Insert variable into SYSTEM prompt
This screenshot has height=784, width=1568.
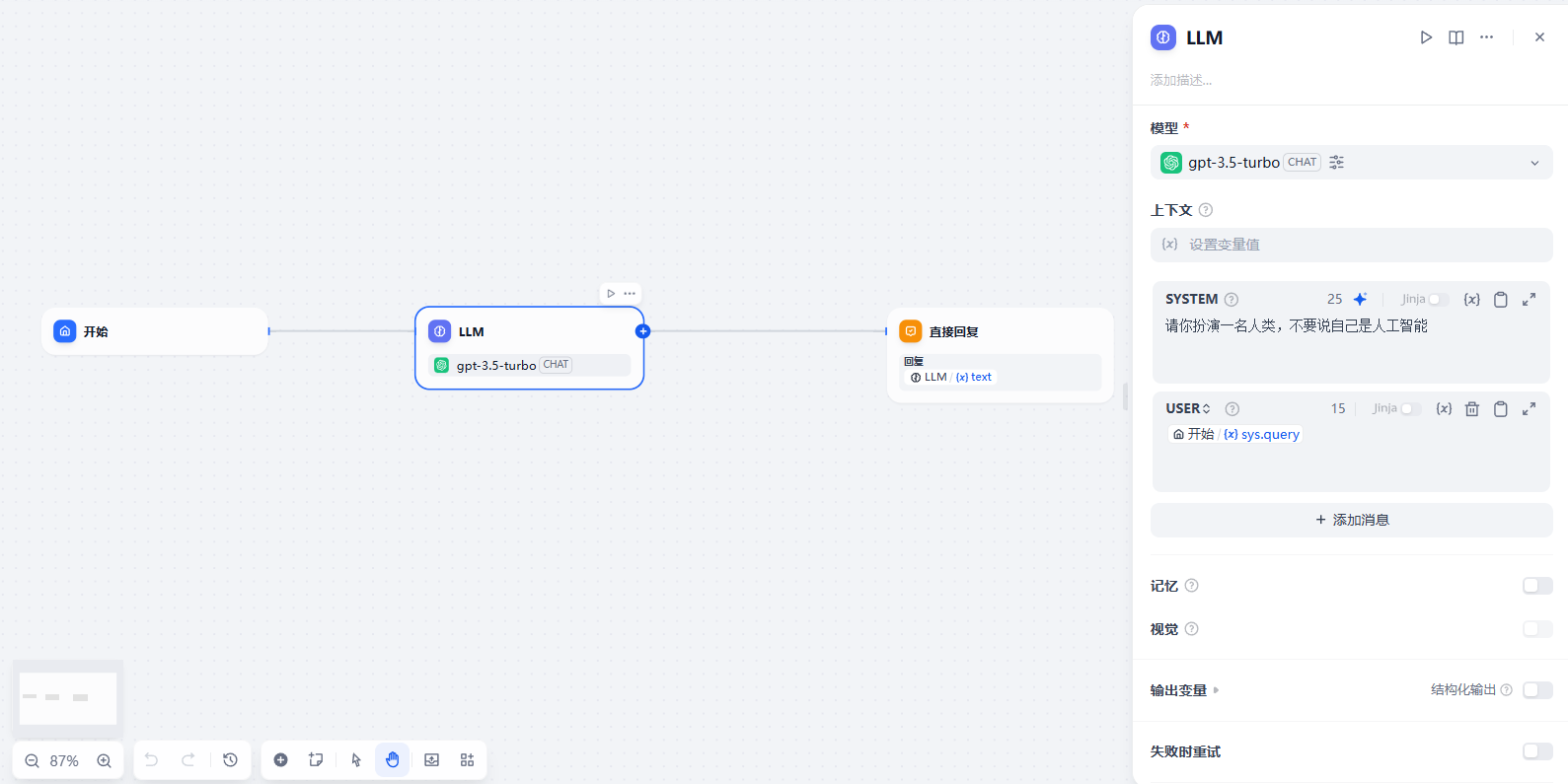[1471, 300]
